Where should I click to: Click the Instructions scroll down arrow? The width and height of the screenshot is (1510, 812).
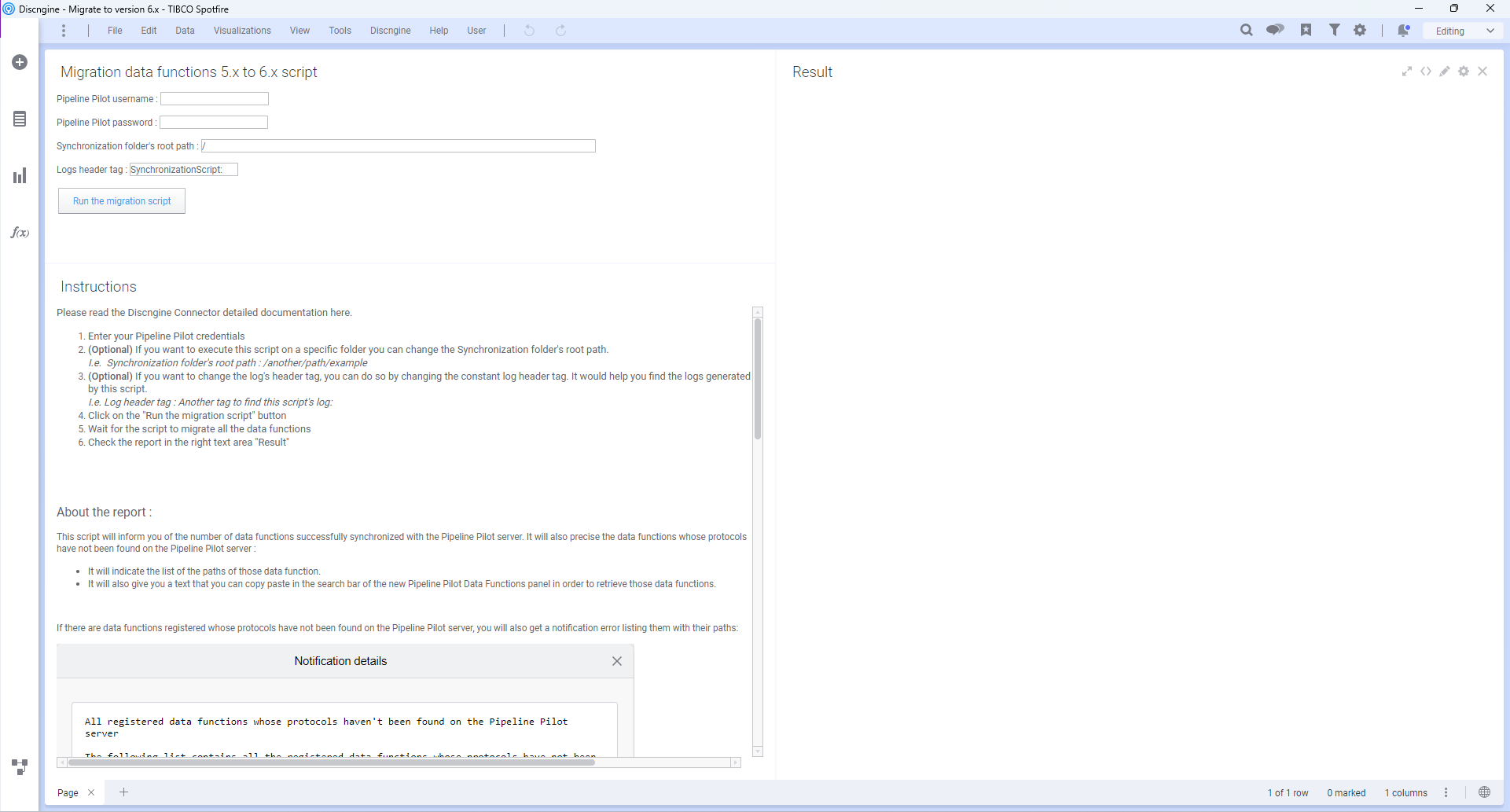tap(758, 752)
